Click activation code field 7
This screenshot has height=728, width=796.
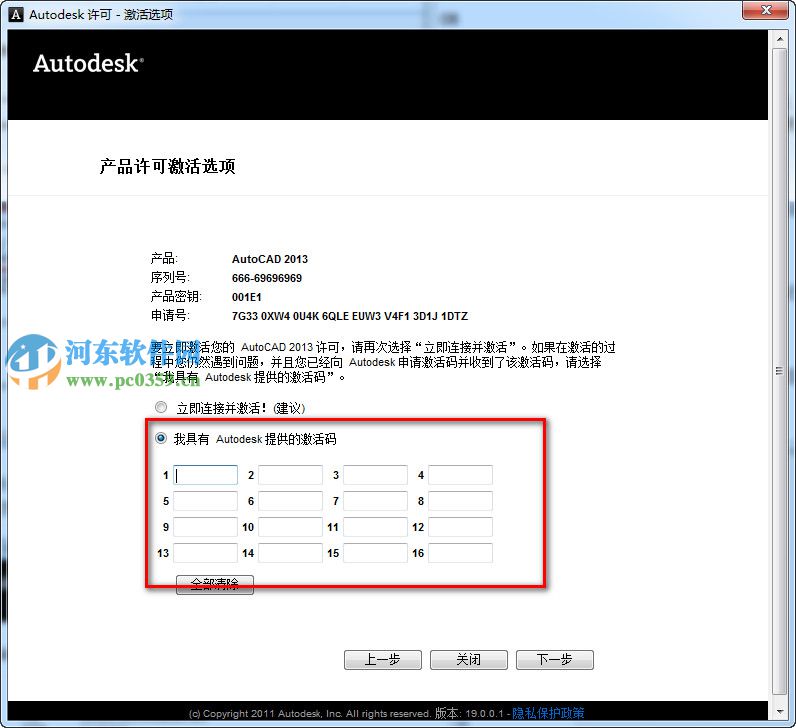pyautogui.click(x=375, y=501)
